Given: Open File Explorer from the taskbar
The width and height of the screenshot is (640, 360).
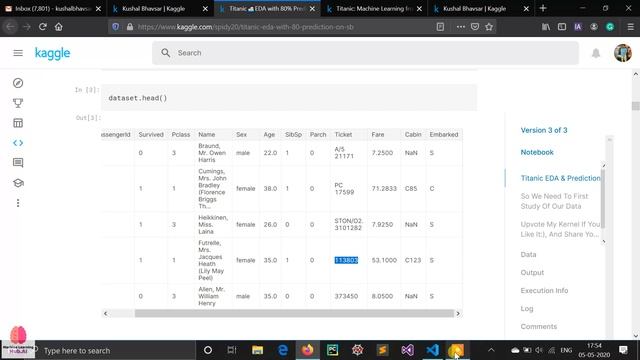Looking at the screenshot, I should 257,350.
